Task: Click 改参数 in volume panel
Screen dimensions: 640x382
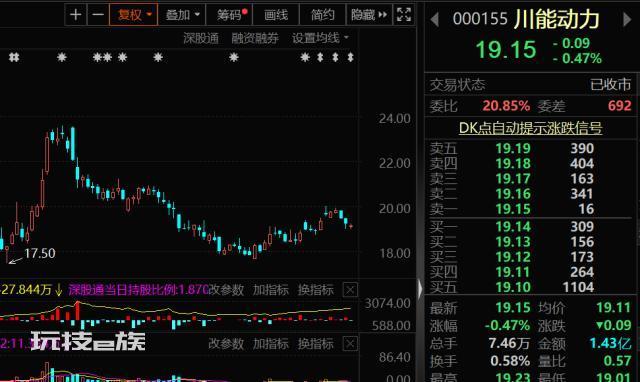Action: tap(226, 290)
